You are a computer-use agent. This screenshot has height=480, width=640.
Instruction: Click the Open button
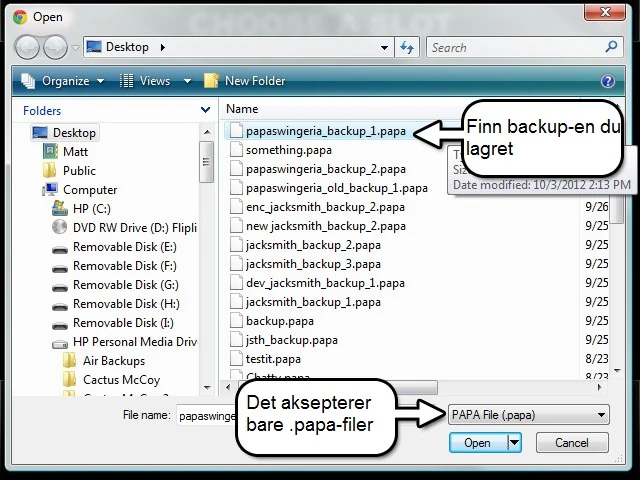(x=478, y=443)
